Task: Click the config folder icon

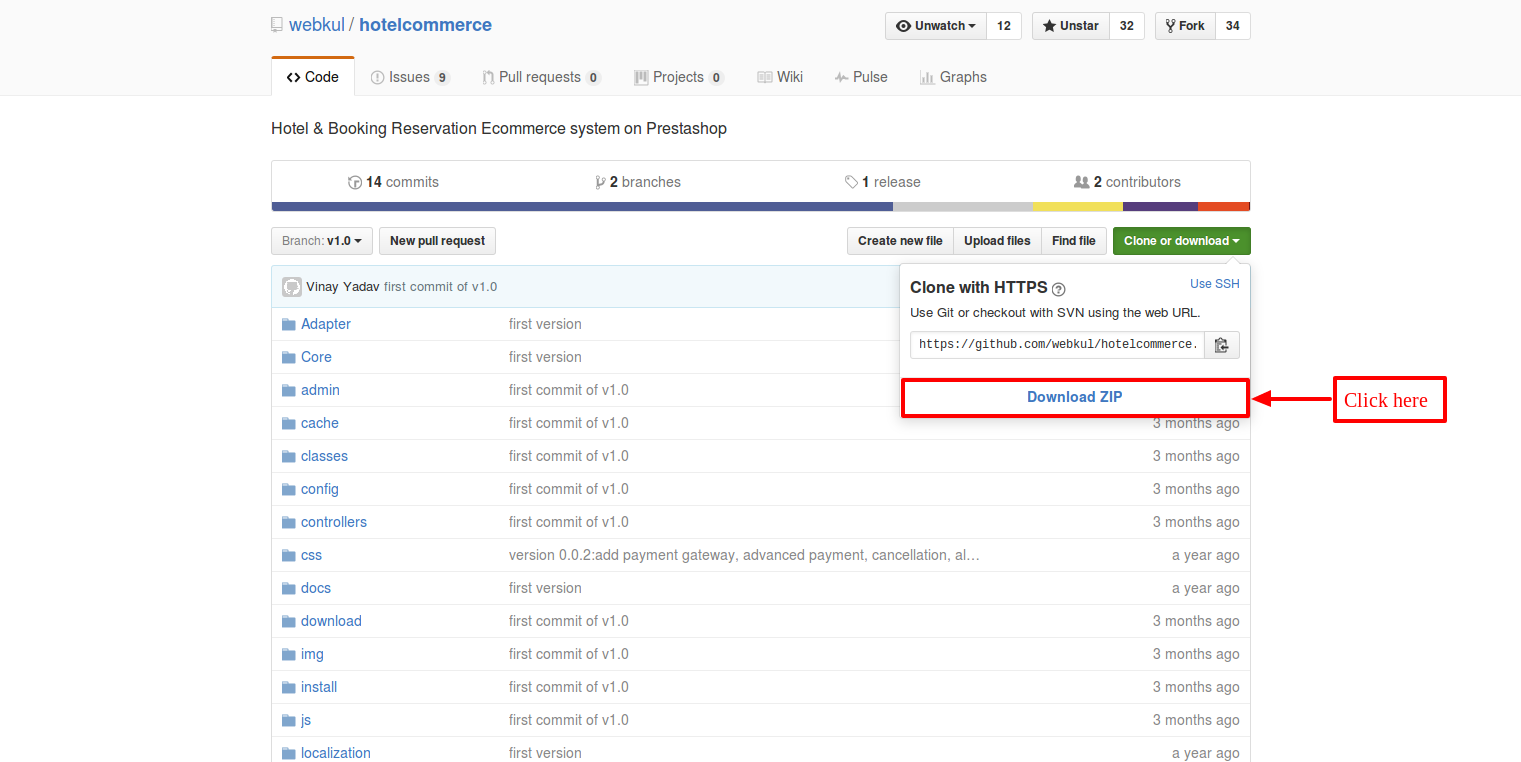Action: coord(289,489)
